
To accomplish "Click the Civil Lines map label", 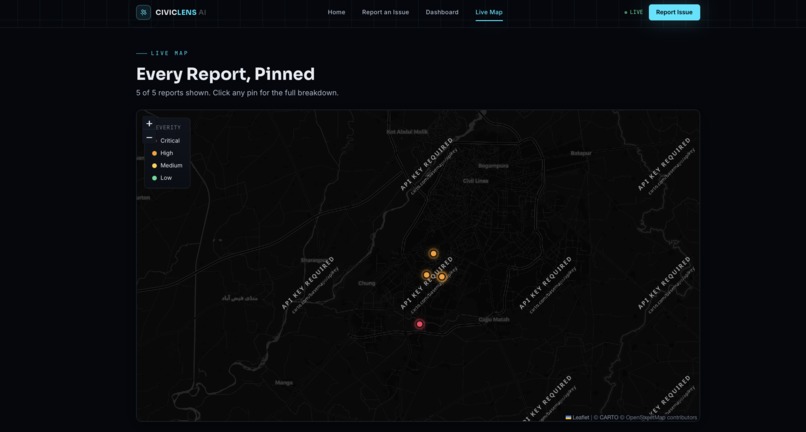I will (x=475, y=181).
